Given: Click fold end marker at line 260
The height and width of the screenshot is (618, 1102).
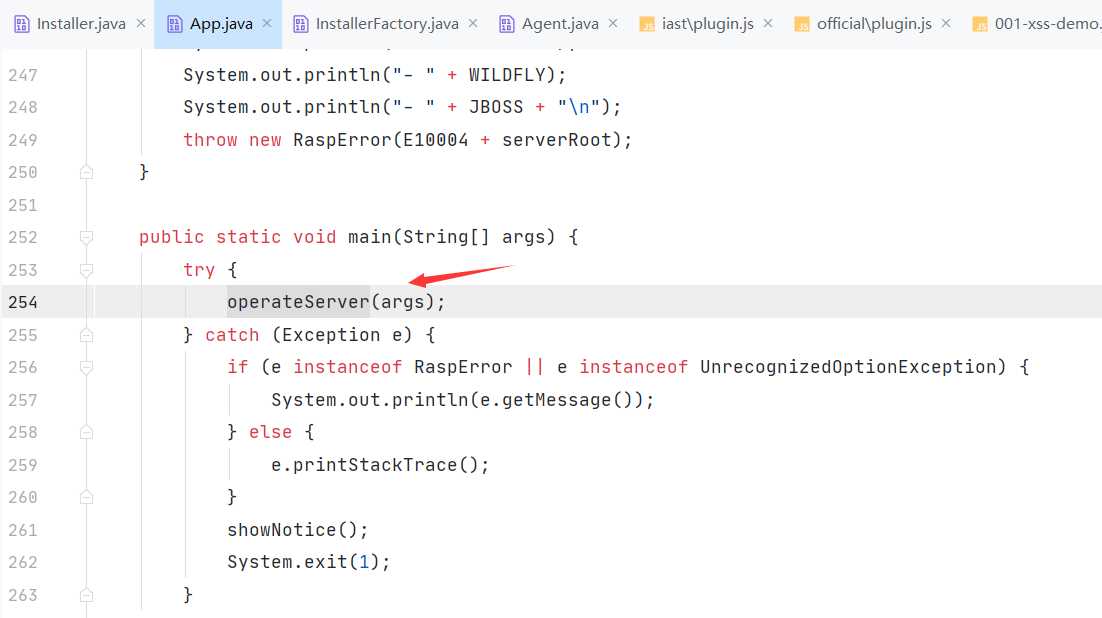Looking at the screenshot, I should pos(86,498).
